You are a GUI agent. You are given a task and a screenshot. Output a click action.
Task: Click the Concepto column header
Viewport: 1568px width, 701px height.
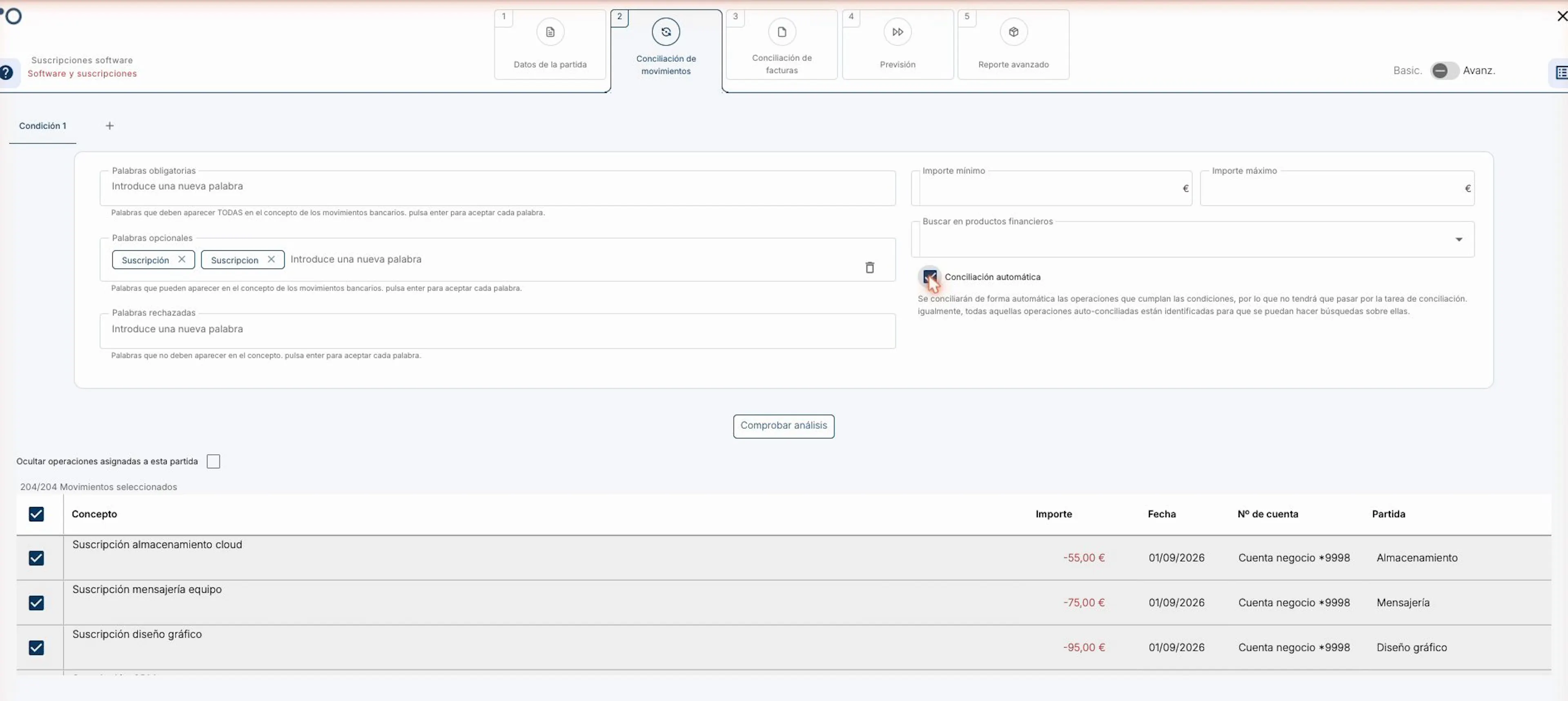(94, 514)
